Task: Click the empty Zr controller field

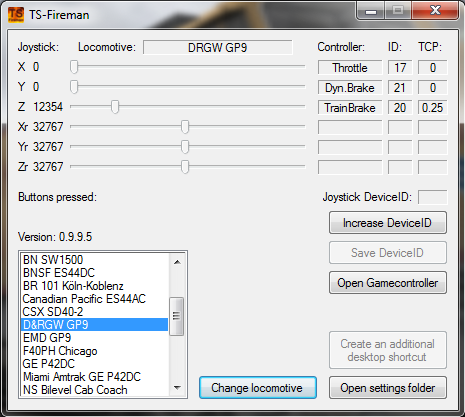Action: click(350, 167)
